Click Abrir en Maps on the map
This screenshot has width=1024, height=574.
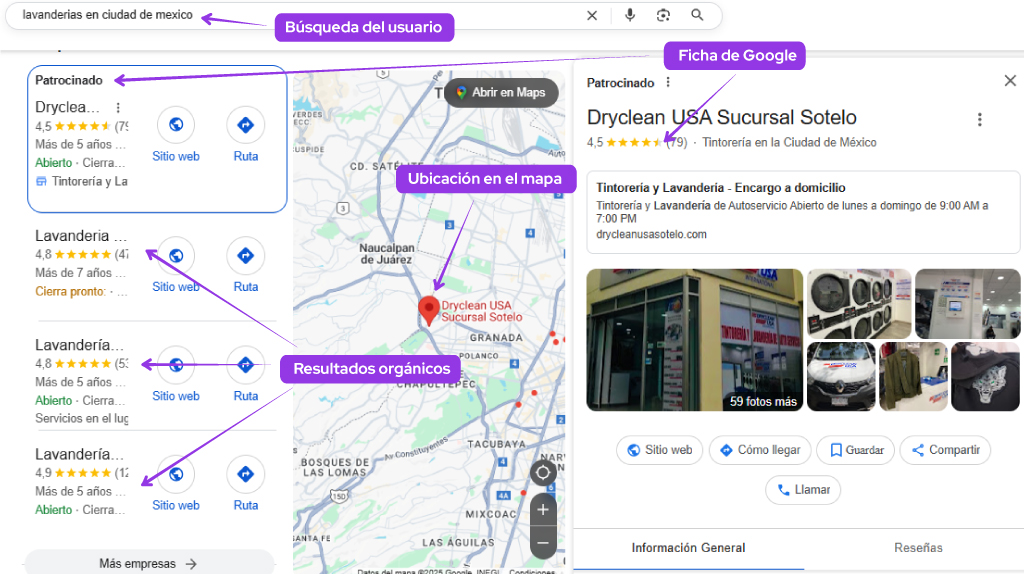point(500,93)
